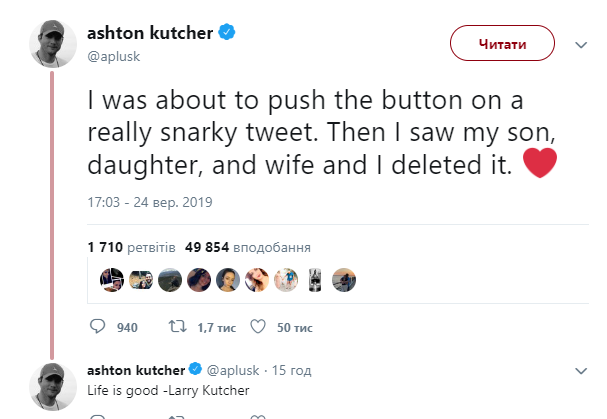
Task: Click the ashton kutcher name in the header
Action: pyautogui.click(x=150, y=33)
